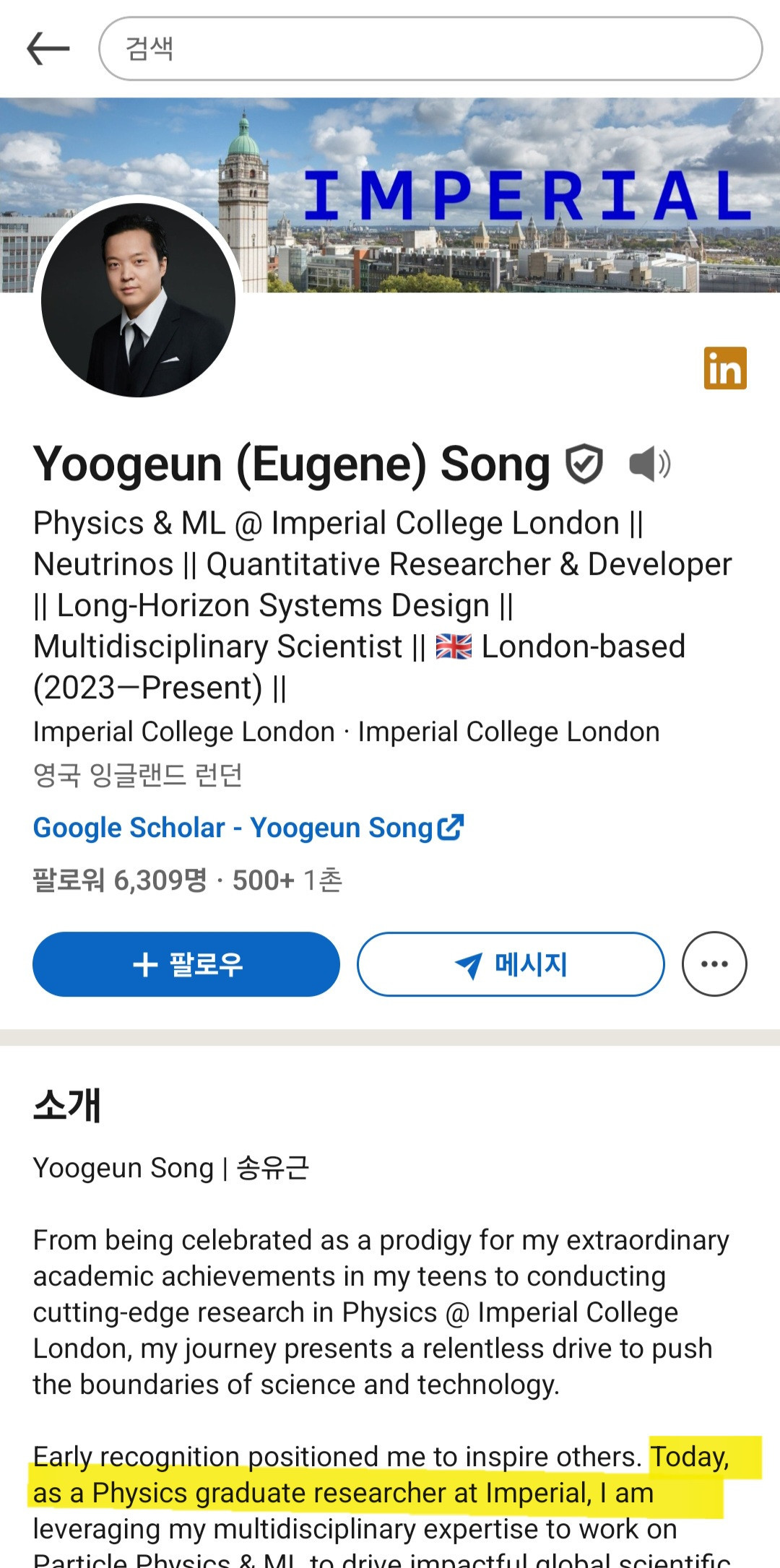The width and height of the screenshot is (780, 1568).
Task: Tap the Imperial cover banner image
Action: pos(506,195)
